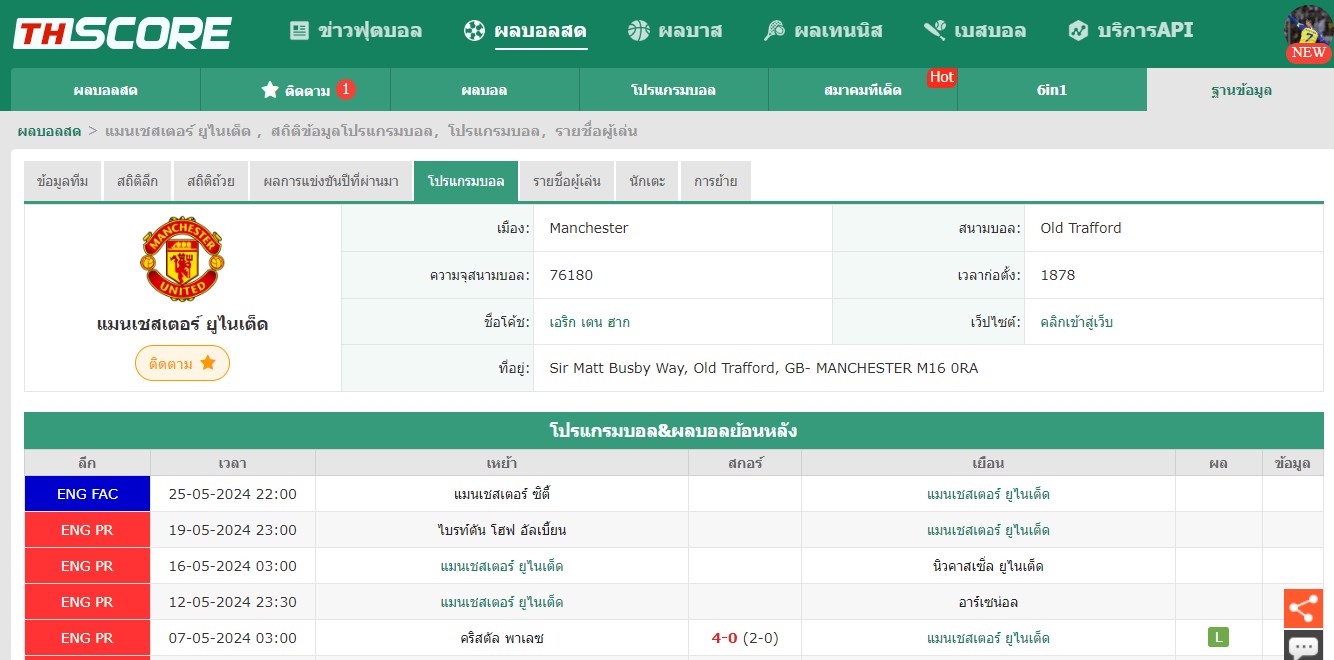Click ลีก column header
This screenshot has height=660, width=1334.
(87, 463)
